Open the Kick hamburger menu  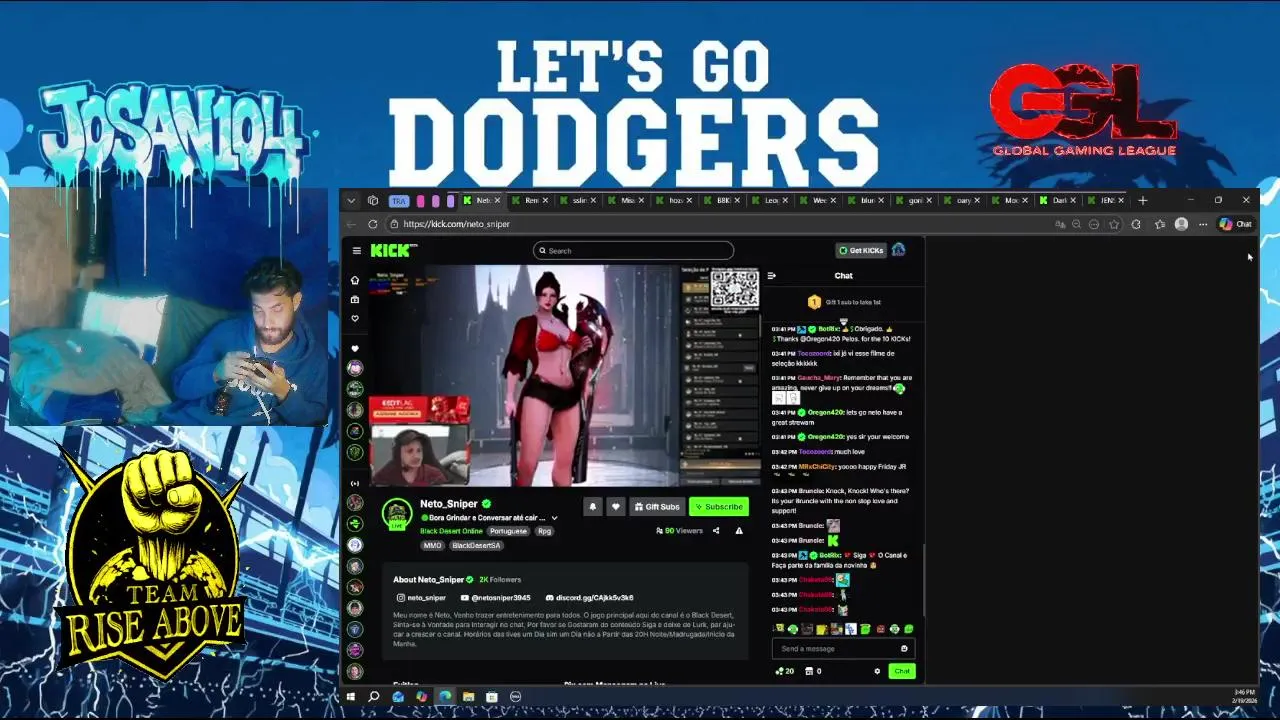pyautogui.click(x=356, y=251)
